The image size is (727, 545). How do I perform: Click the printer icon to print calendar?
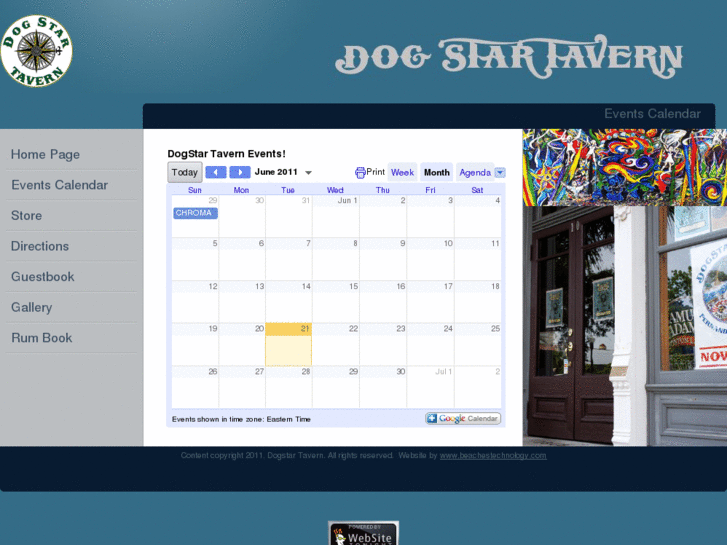pyautogui.click(x=360, y=173)
